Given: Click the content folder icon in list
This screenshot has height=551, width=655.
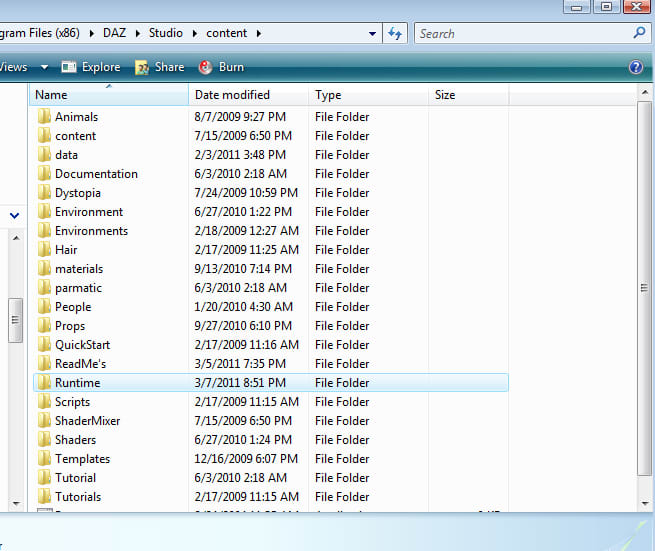Looking at the screenshot, I should (x=44, y=136).
